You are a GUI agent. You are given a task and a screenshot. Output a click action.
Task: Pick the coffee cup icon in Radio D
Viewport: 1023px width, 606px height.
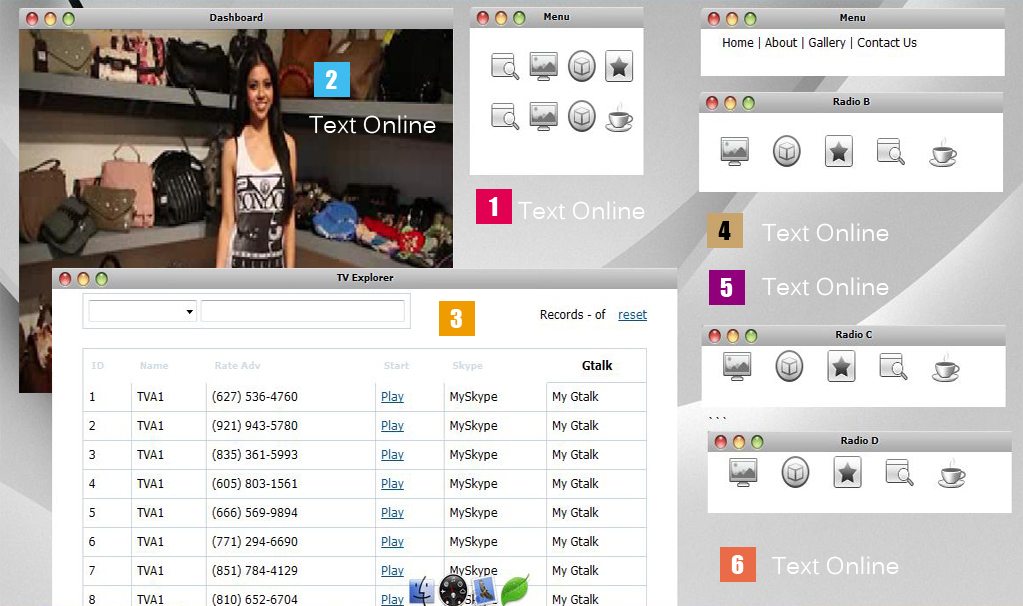[951, 474]
